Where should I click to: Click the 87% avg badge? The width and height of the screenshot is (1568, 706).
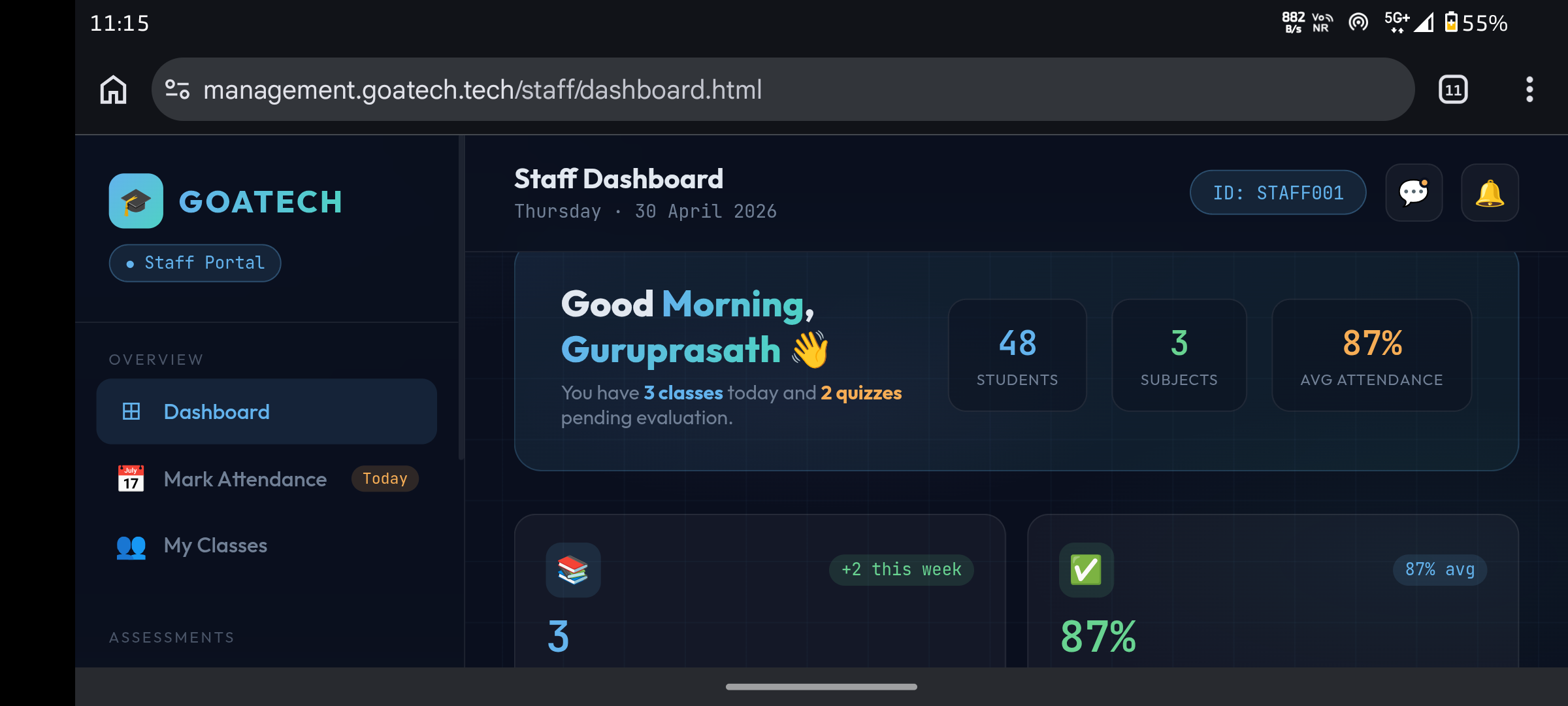(1440, 569)
